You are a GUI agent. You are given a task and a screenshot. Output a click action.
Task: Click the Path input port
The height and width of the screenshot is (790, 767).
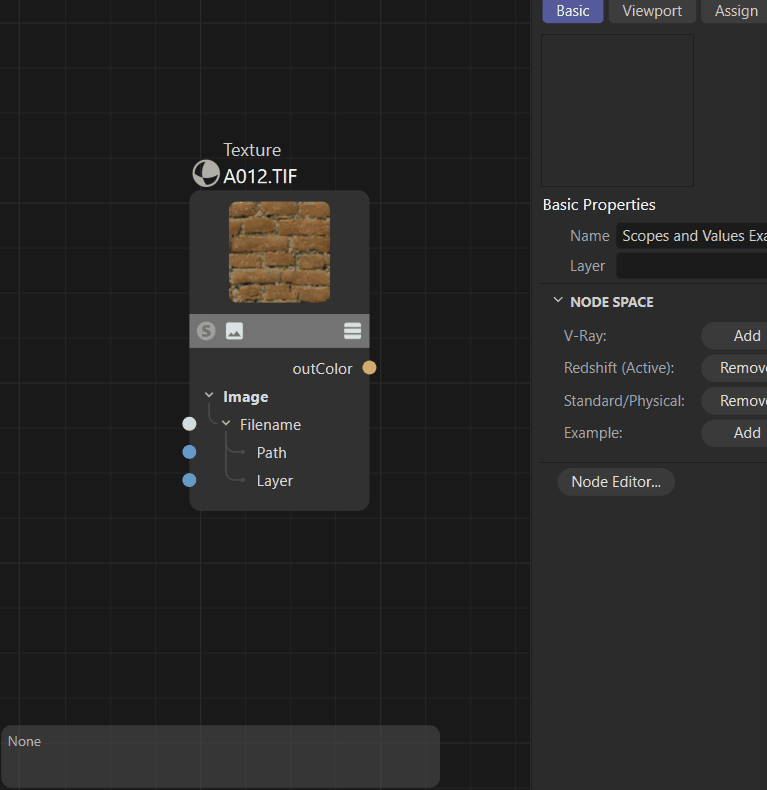point(189,452)
